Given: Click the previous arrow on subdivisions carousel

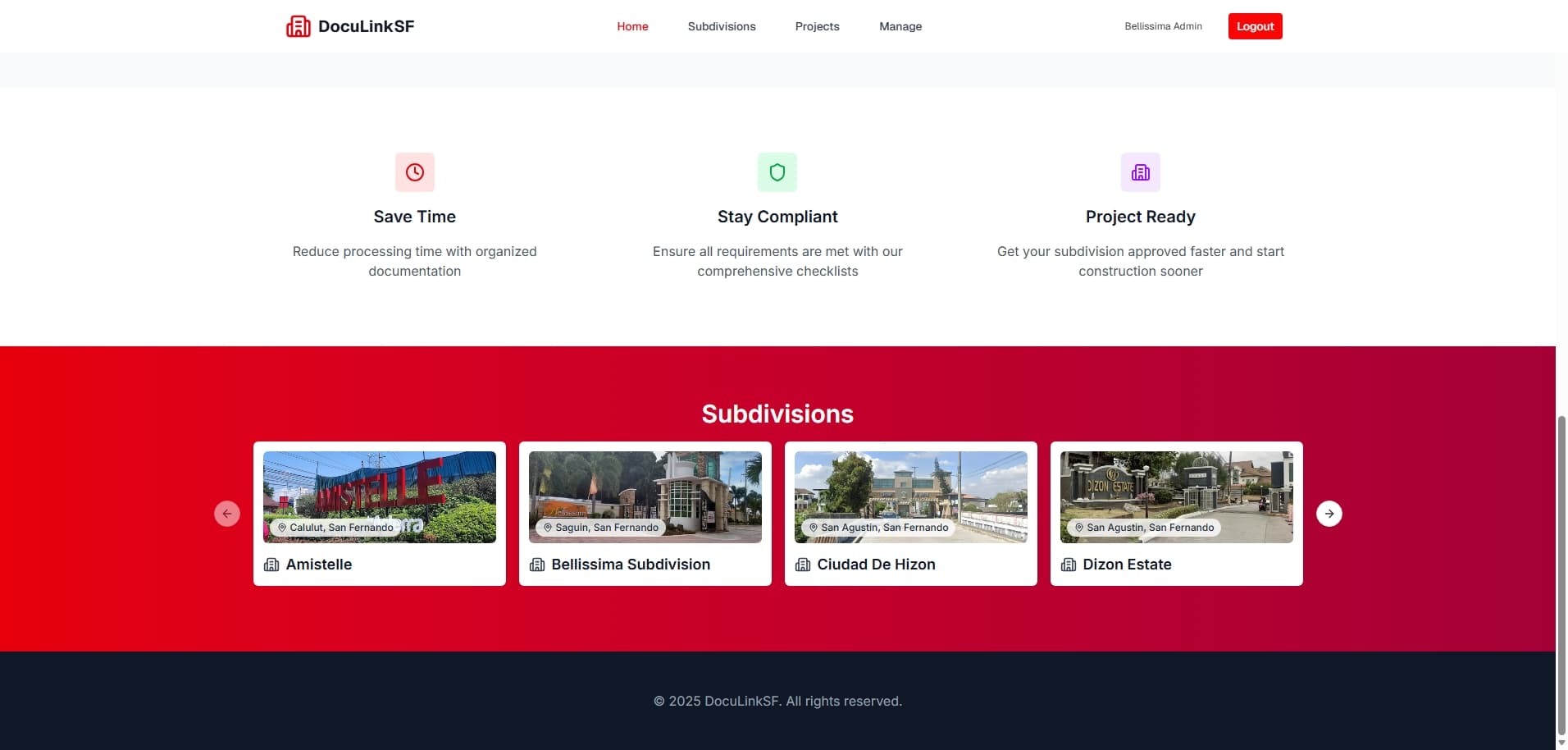Looking at the screenshot, I should [227, 514].
